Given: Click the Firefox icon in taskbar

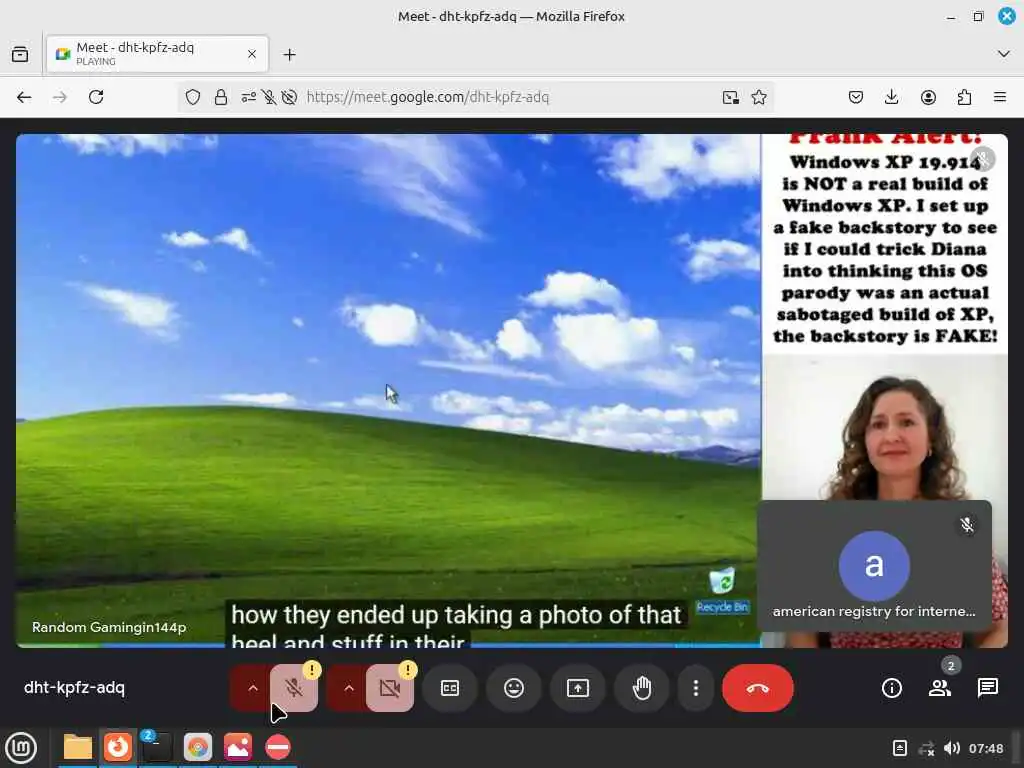Looking at the screenshot, I should point(118,747).
